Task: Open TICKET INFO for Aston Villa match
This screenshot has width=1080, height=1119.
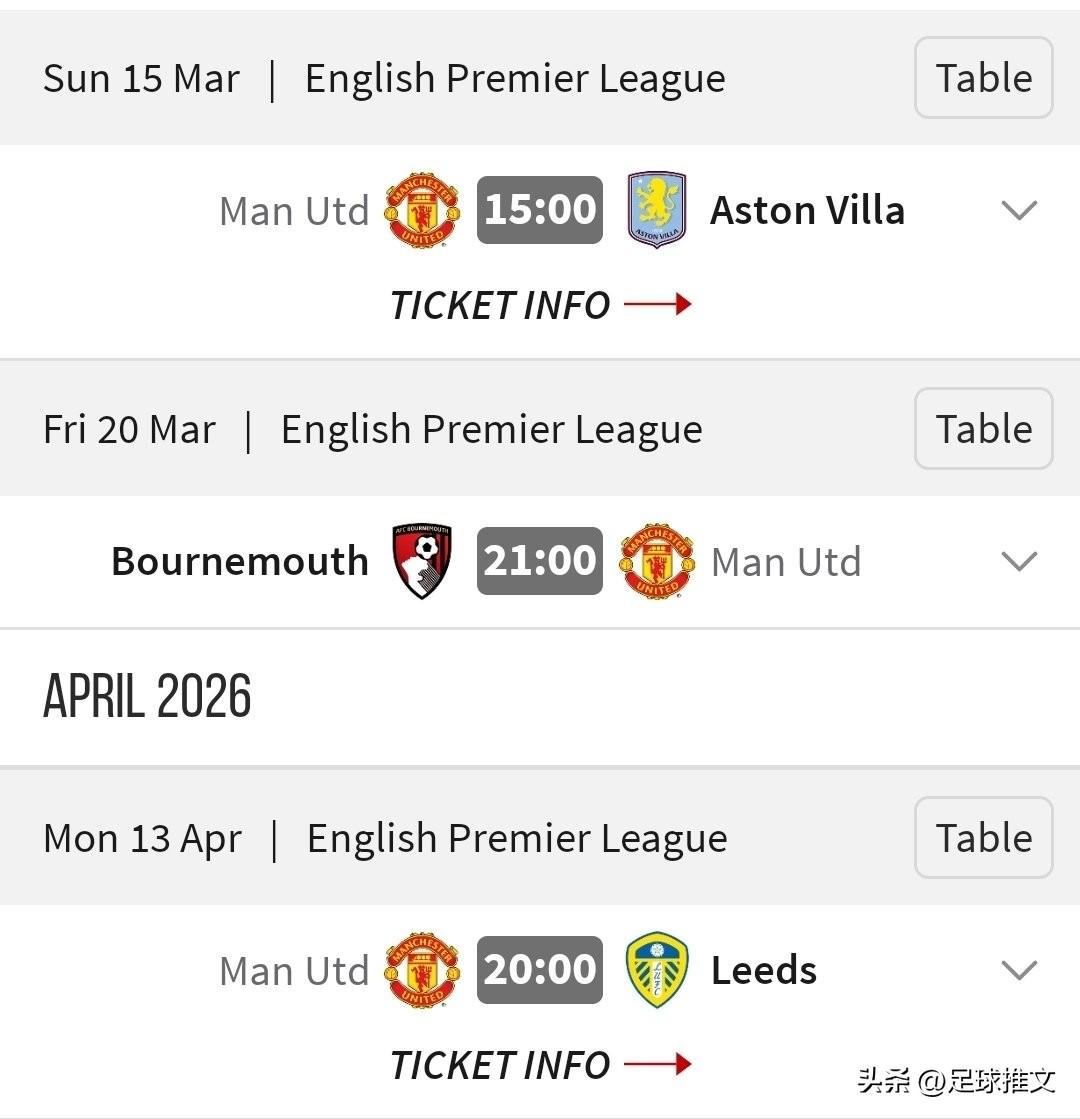Action: pyautogui.click(x=500, y=305)
